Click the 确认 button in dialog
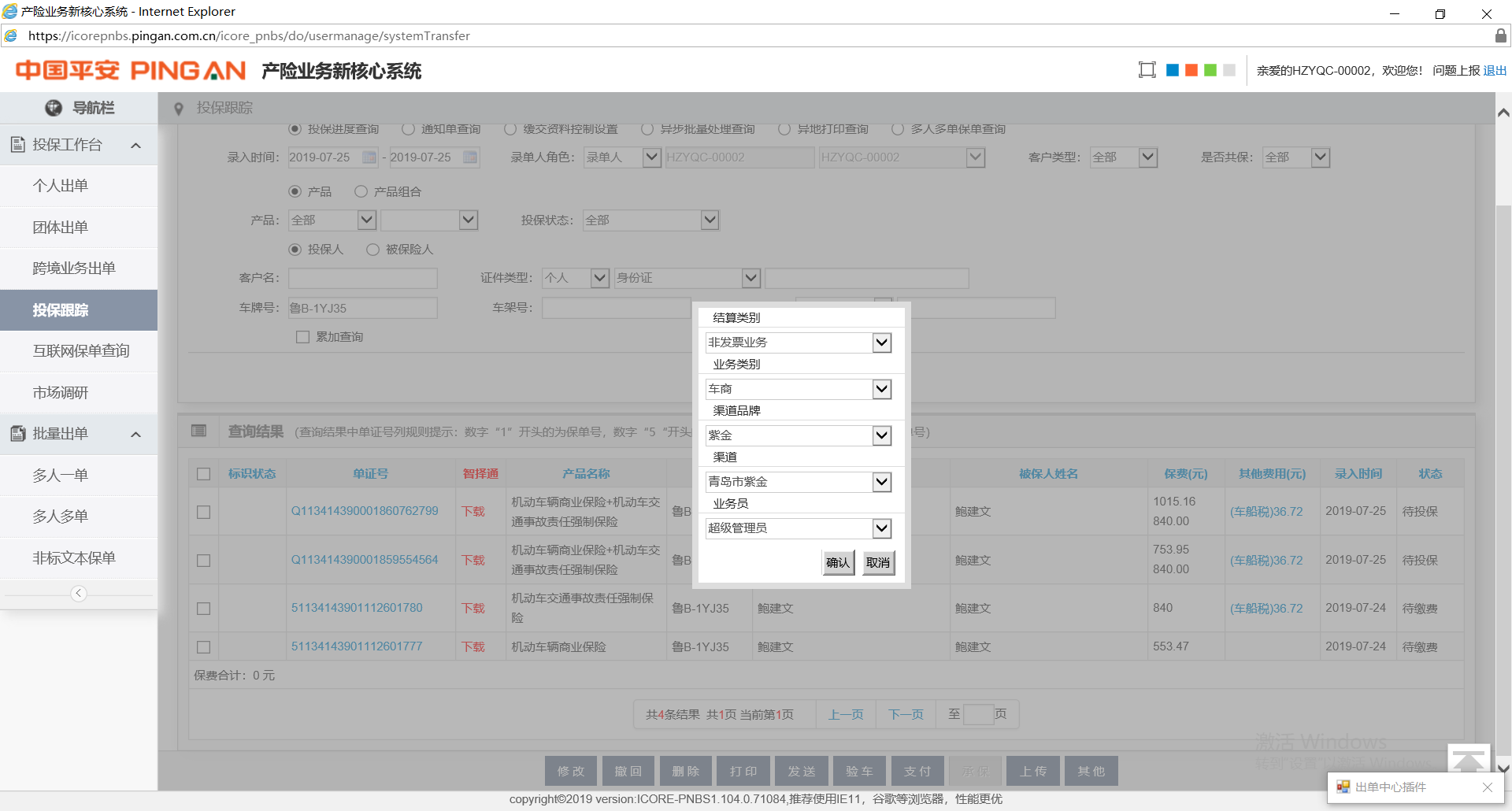The height and width of the screenshot is (811, 1512). coord(838,562)
